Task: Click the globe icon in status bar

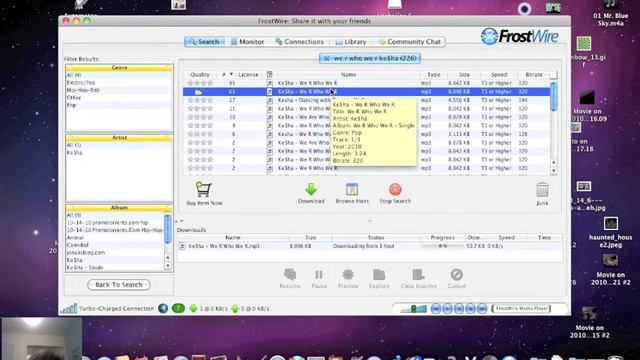Action: pos(163,309)
